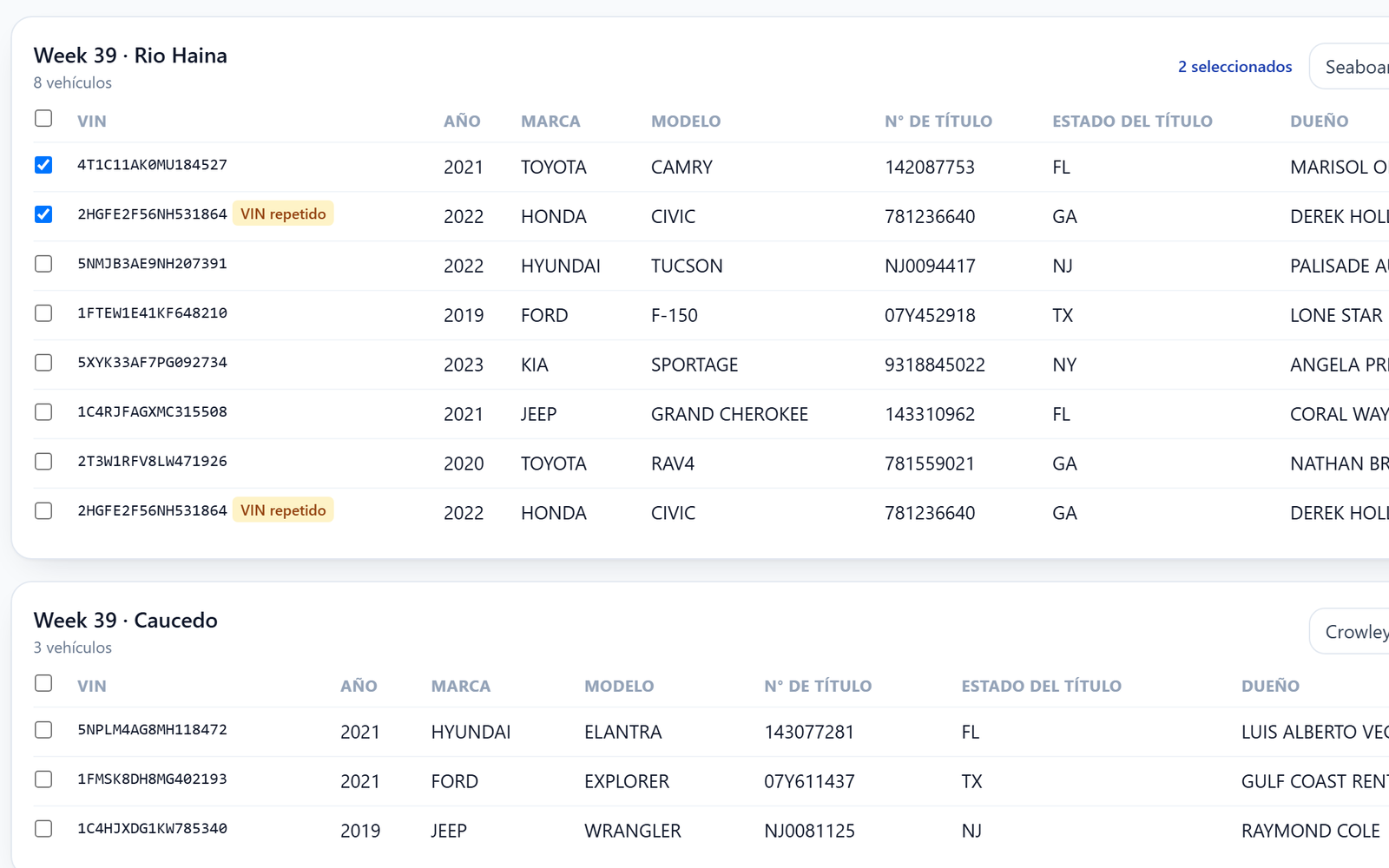Screen dimensions: 1389x868
Task: Toggle select-all checkbox in Caucedo table header
Action: click(43, 683)
